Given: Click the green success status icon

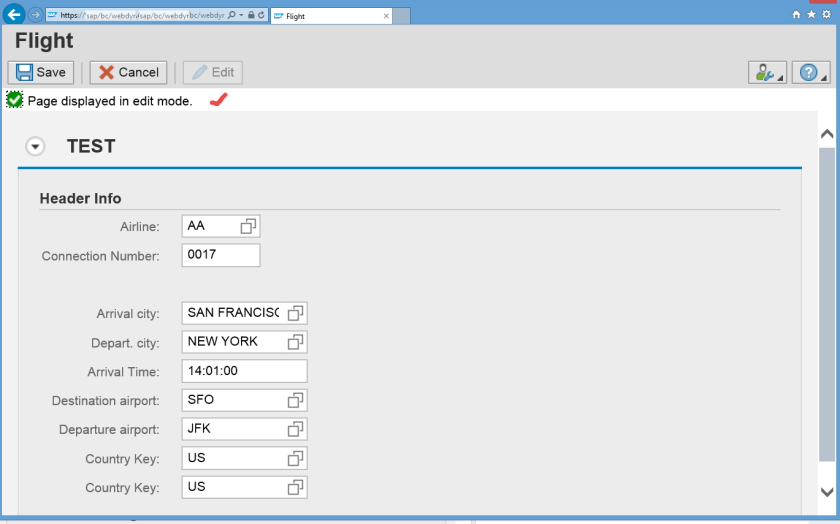Looking at the screenshot, I should (14, 100).
